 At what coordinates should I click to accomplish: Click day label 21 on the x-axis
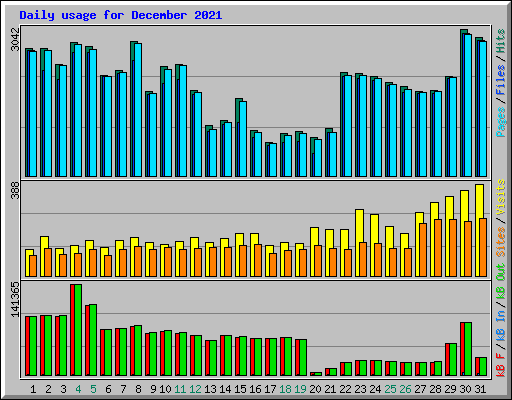tap(330, 389)
